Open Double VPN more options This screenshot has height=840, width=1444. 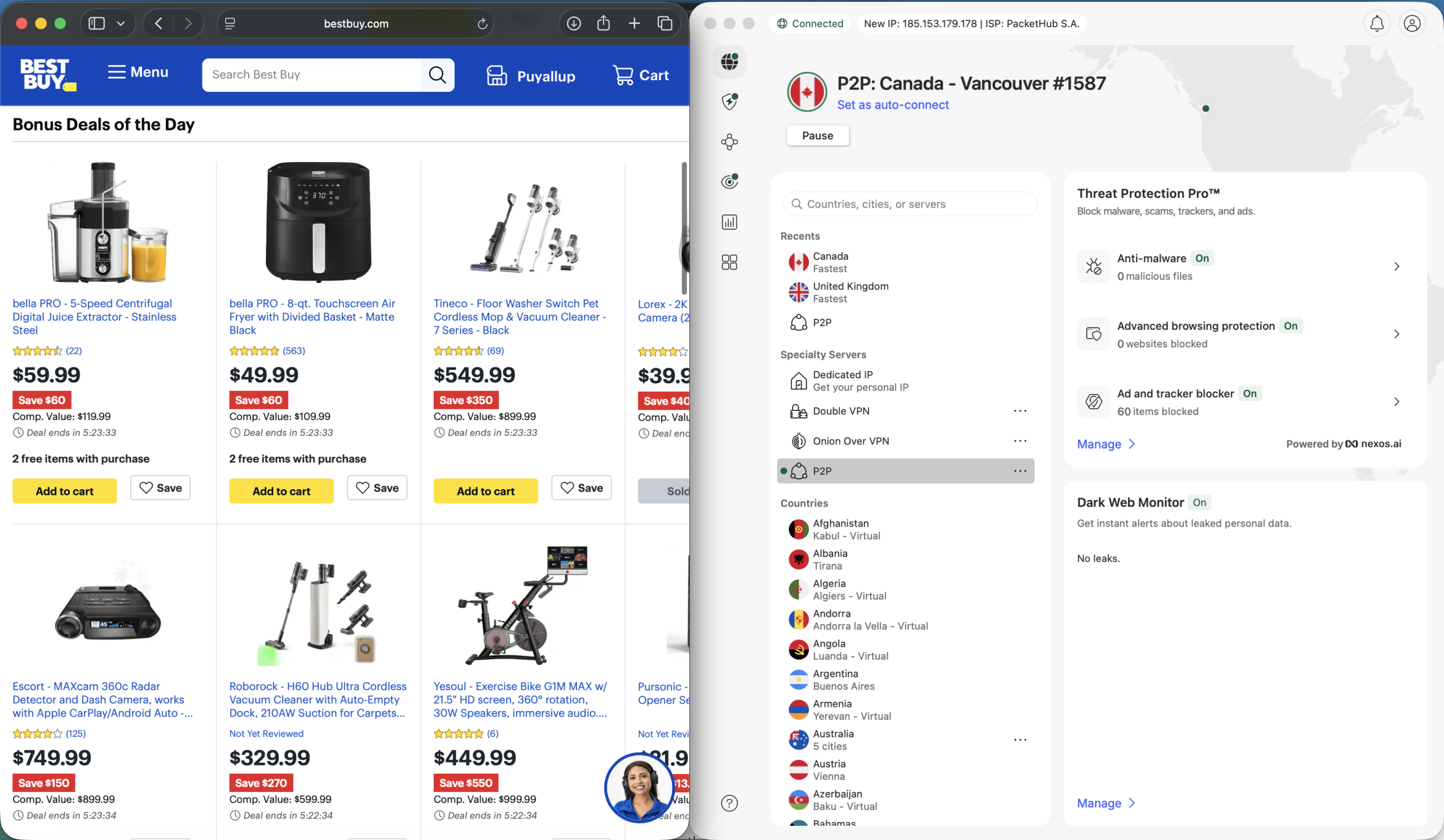click(1020, 411)
